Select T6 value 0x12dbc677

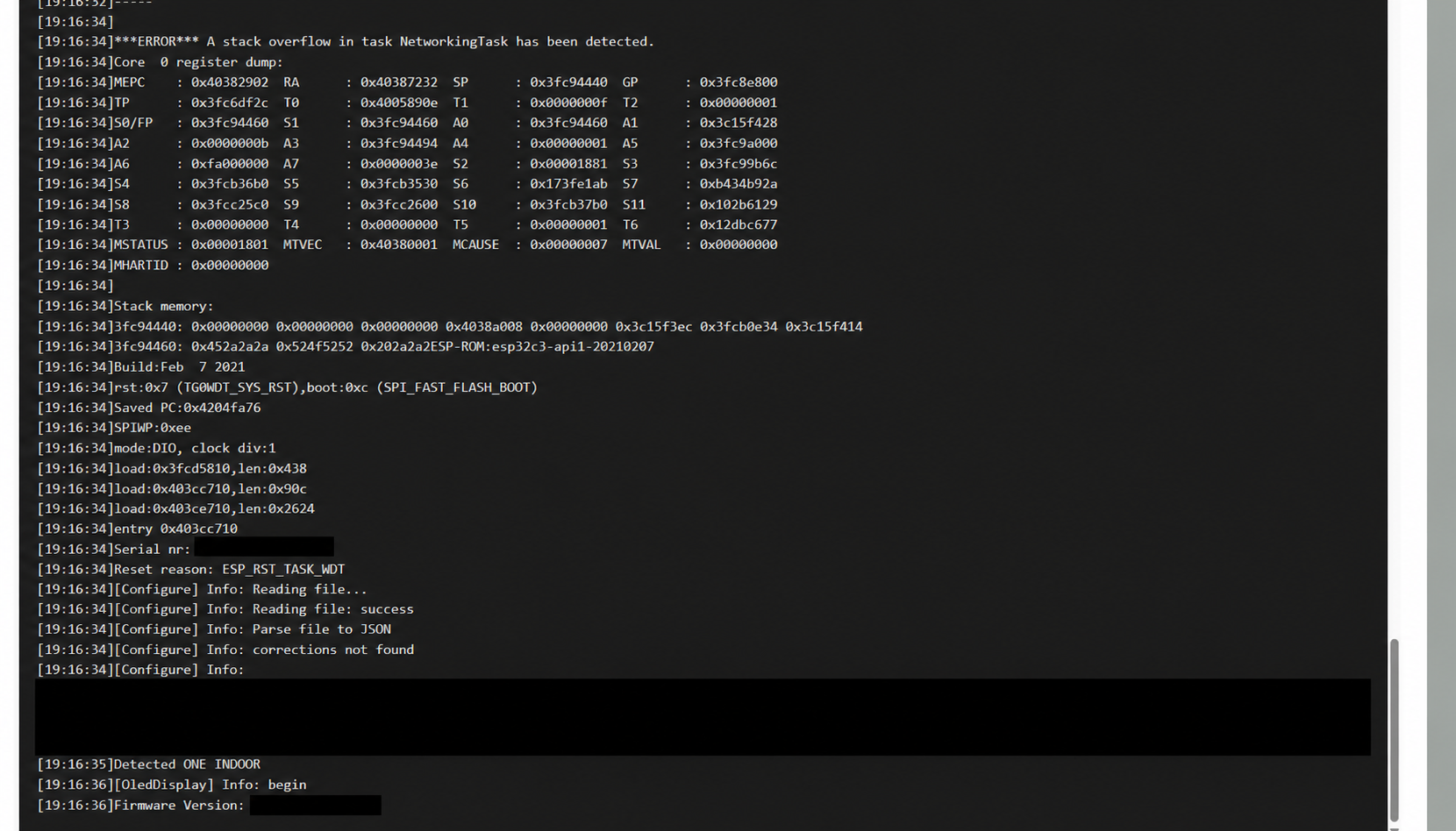pos(739,224)
